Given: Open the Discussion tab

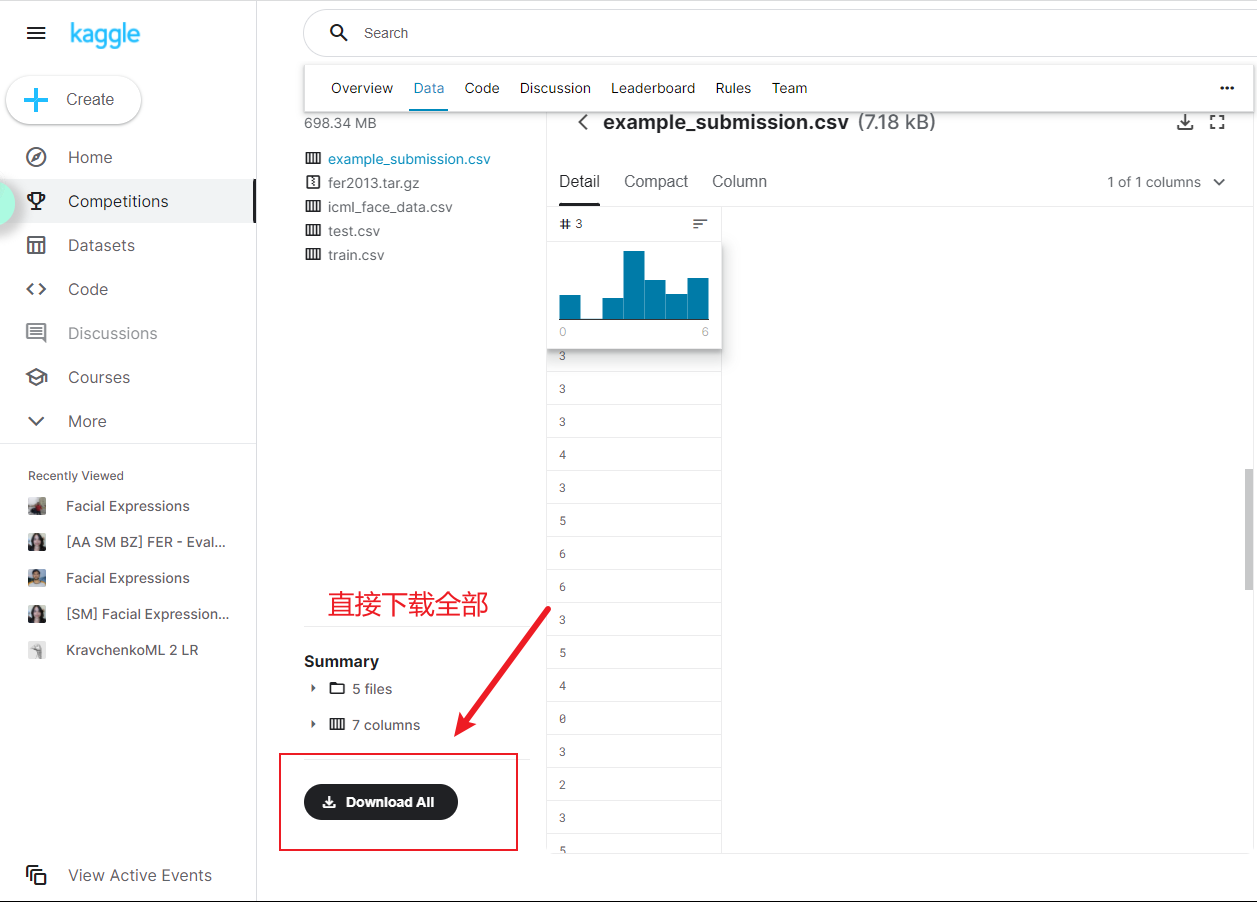Looking at the screenshot, I should (555, 88).
